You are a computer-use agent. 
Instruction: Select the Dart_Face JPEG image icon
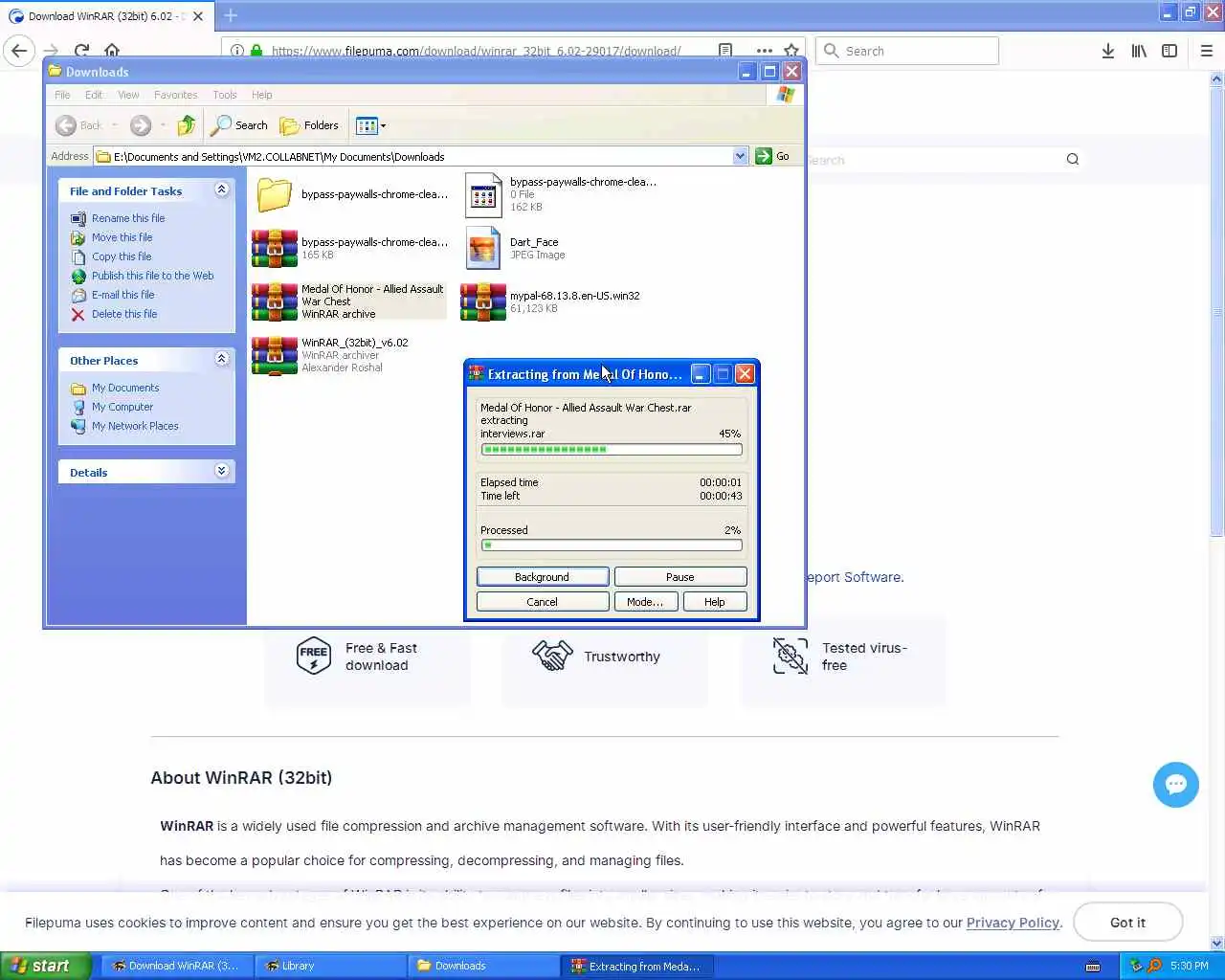483,248
